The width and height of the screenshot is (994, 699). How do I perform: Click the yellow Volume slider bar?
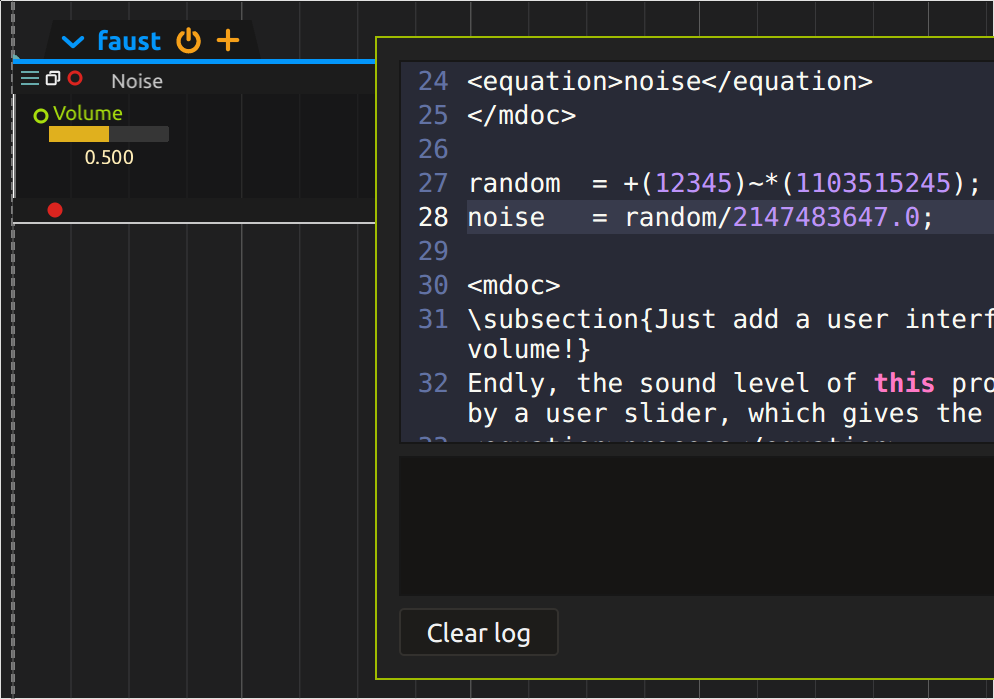[108, 134]
